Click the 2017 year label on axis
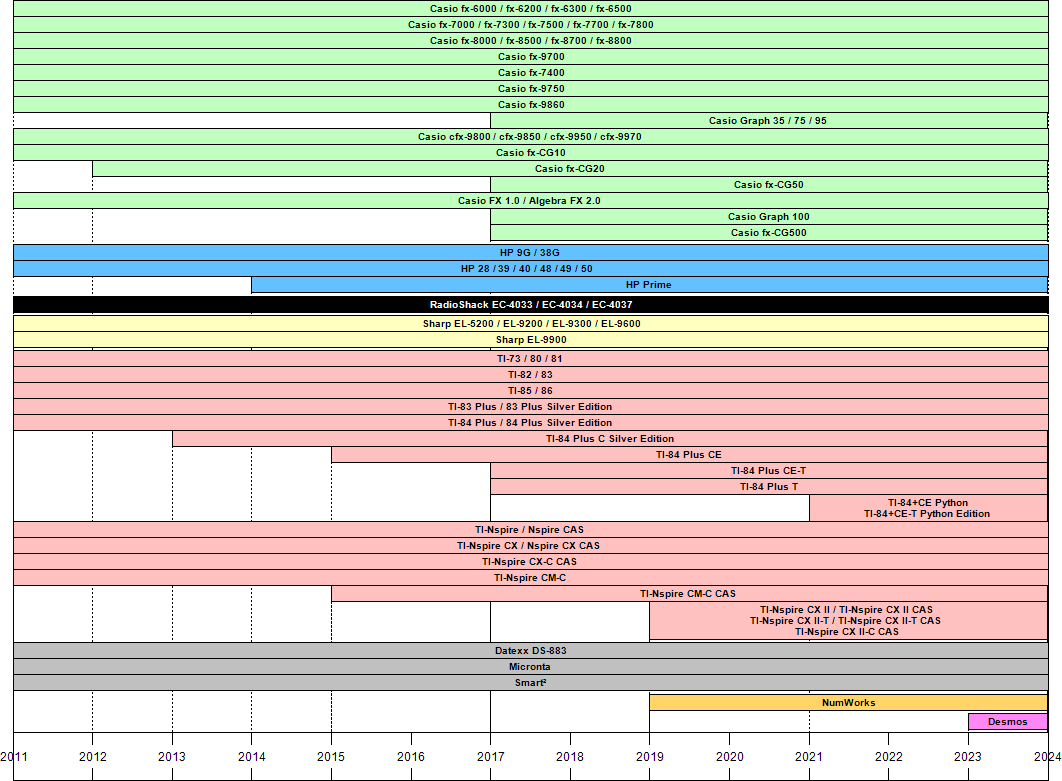The height and width of the screenshot is (781, 1062). [490, 757]
